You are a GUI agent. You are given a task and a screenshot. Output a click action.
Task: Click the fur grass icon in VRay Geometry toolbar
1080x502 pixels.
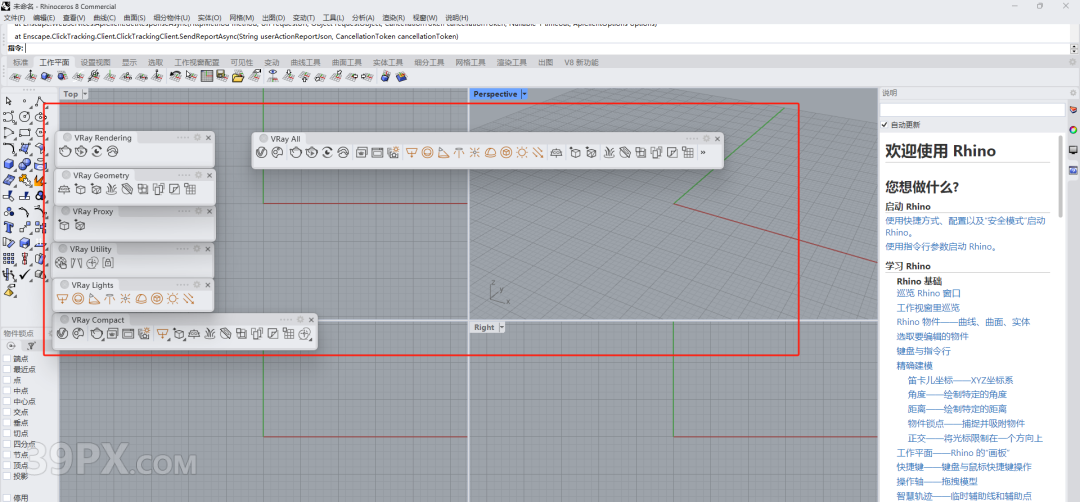[x=111, y=189]
